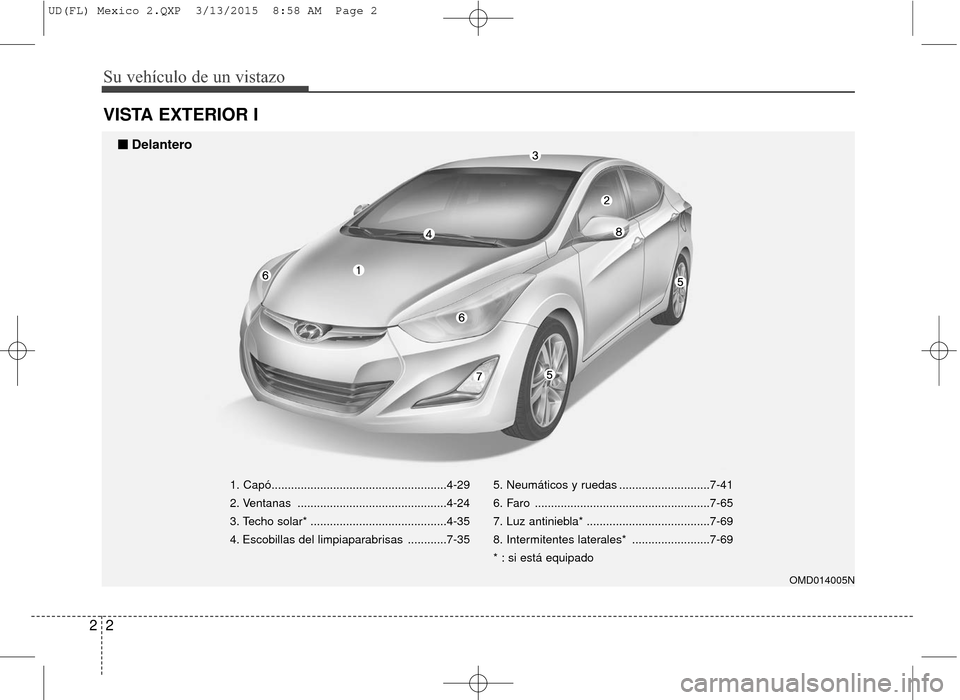Click callout number 7 on the fog light
This screenshot has height=700, width=960.
(x=478, y=375)
